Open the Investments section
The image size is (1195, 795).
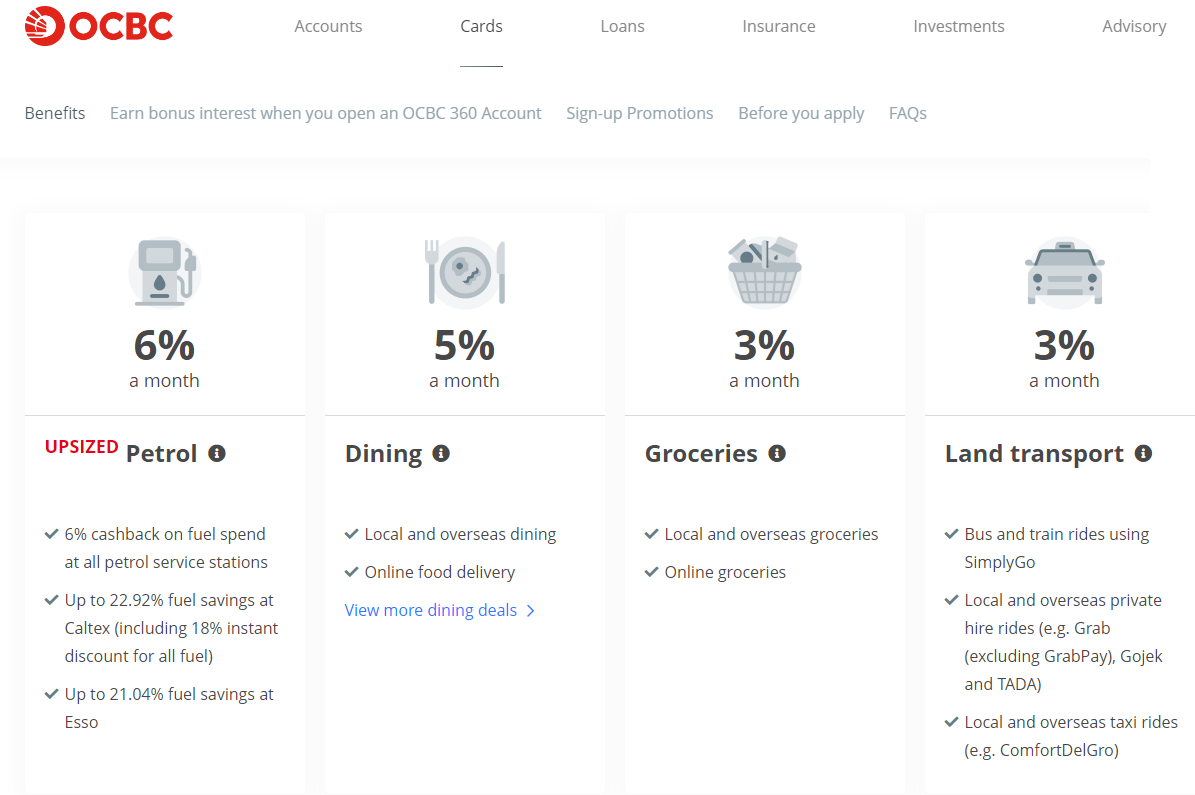[958, 26]
